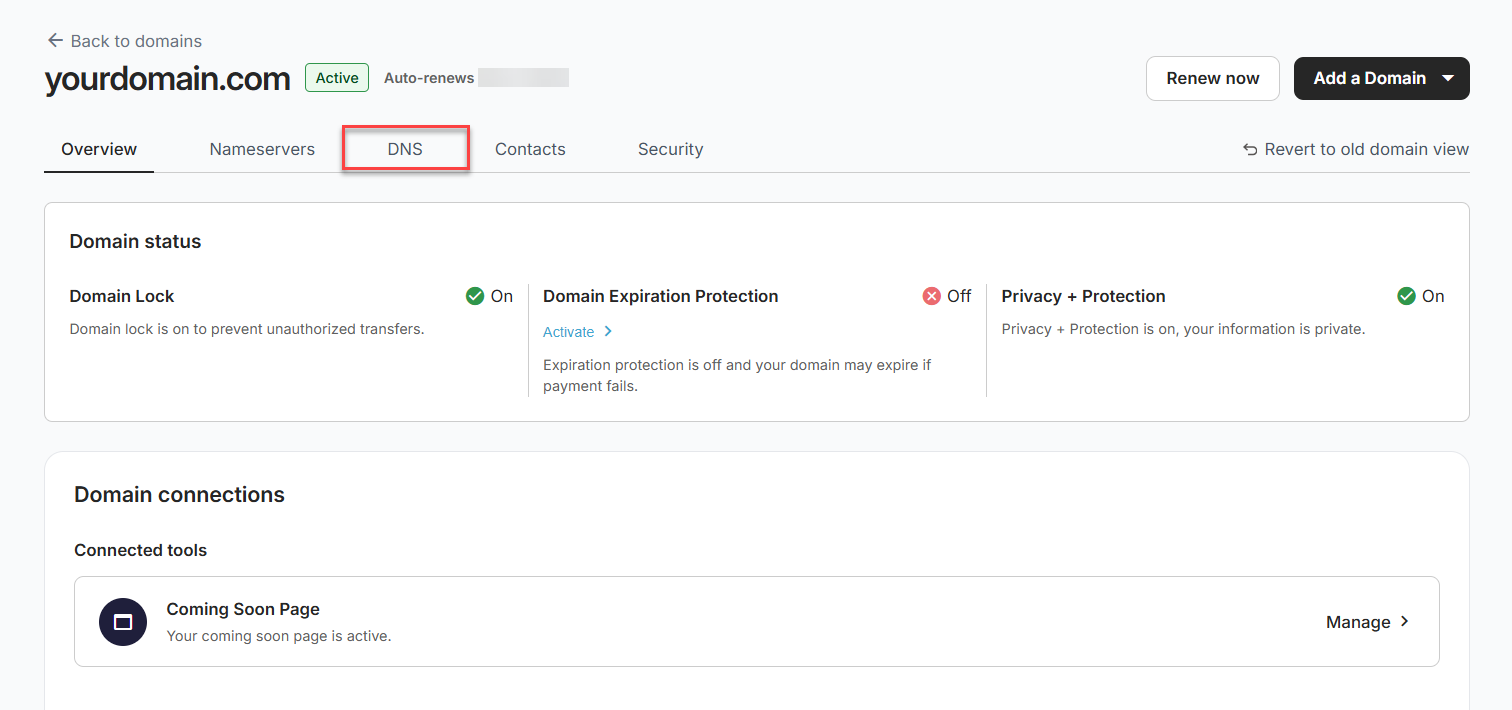Click the Off status text for Expiration Protection
1512x710 pixels.
959,296
